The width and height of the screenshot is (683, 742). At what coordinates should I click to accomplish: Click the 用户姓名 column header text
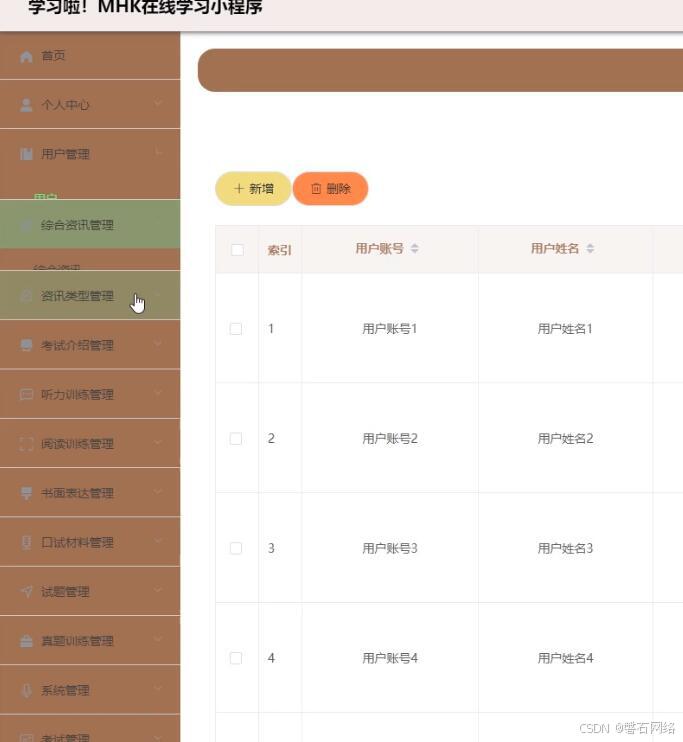tap(555, 248)
